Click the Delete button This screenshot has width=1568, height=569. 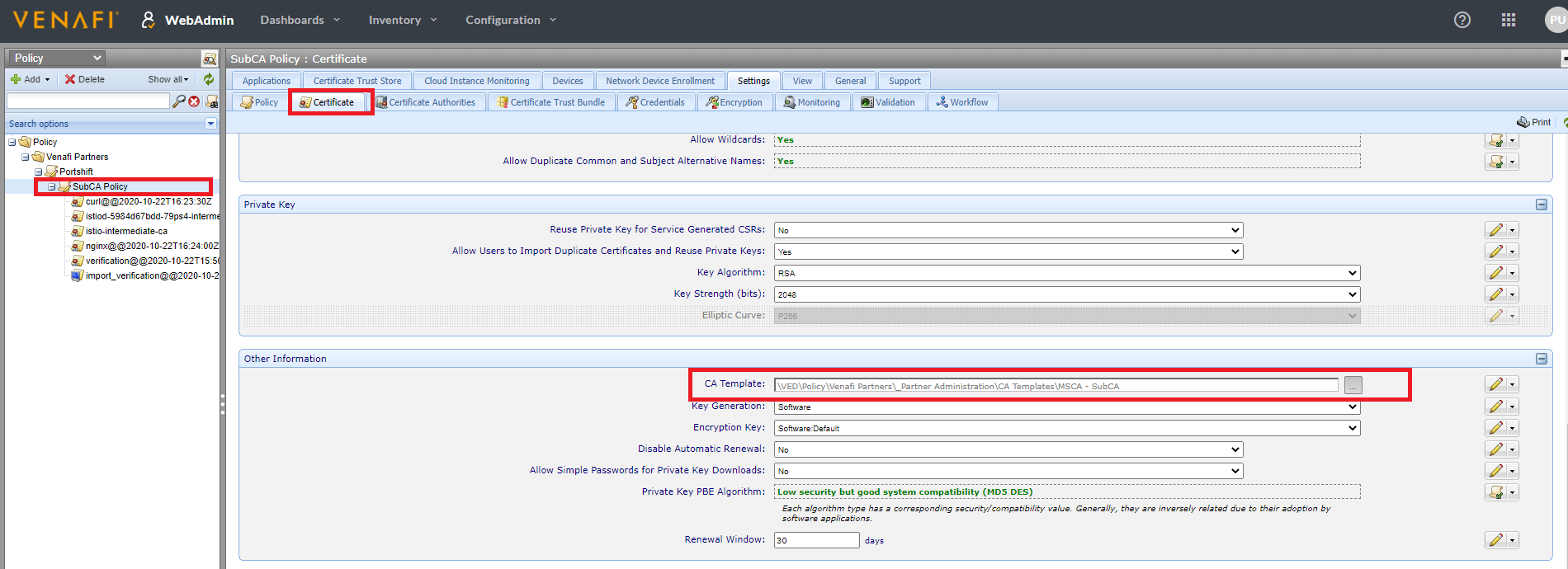click(84, 79)
